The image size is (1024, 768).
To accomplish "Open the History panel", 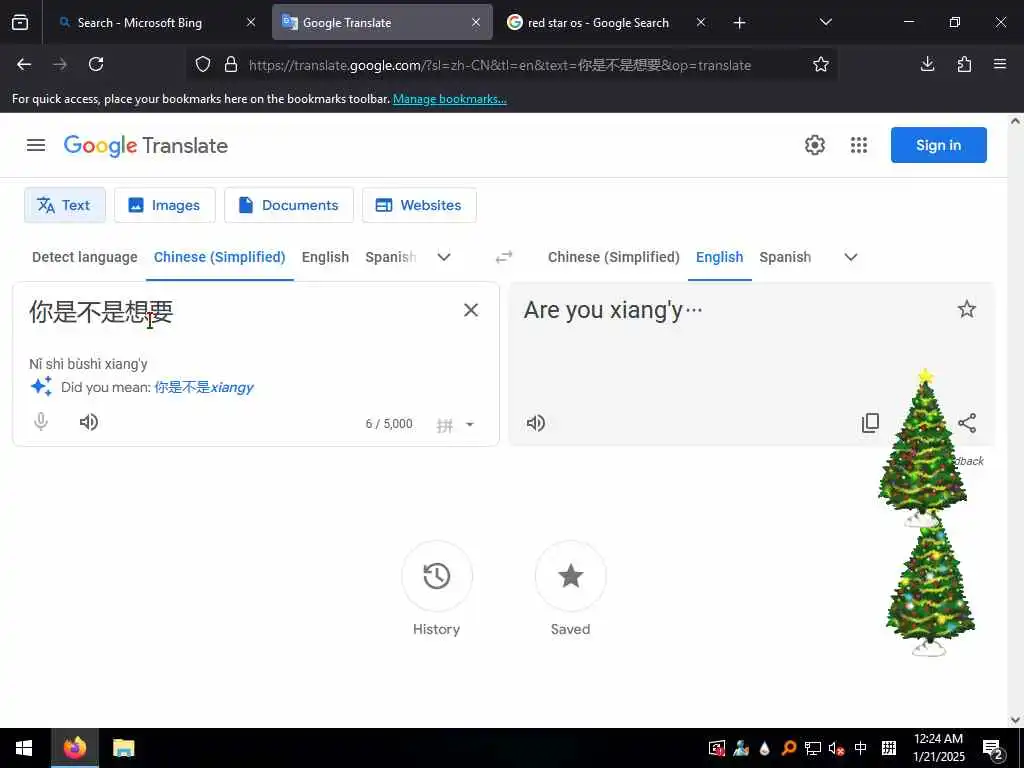I will [x=437, y=576].
